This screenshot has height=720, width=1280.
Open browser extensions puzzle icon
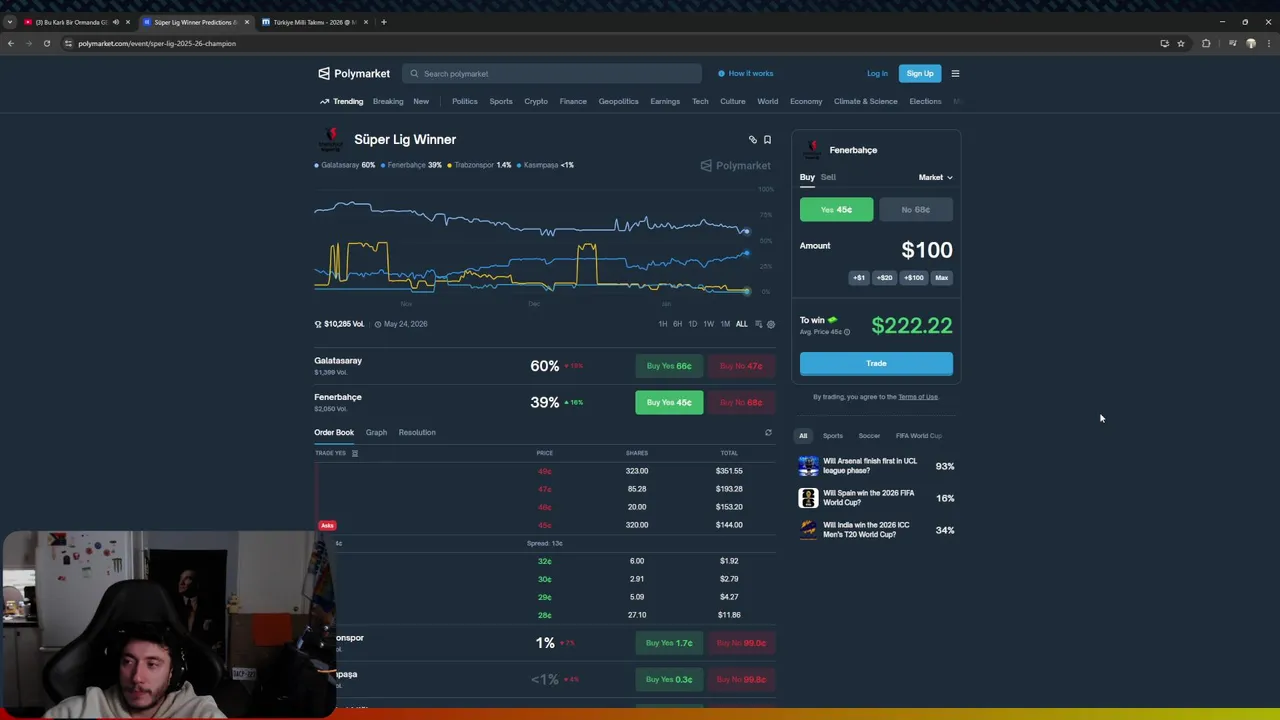point(1206,43)
